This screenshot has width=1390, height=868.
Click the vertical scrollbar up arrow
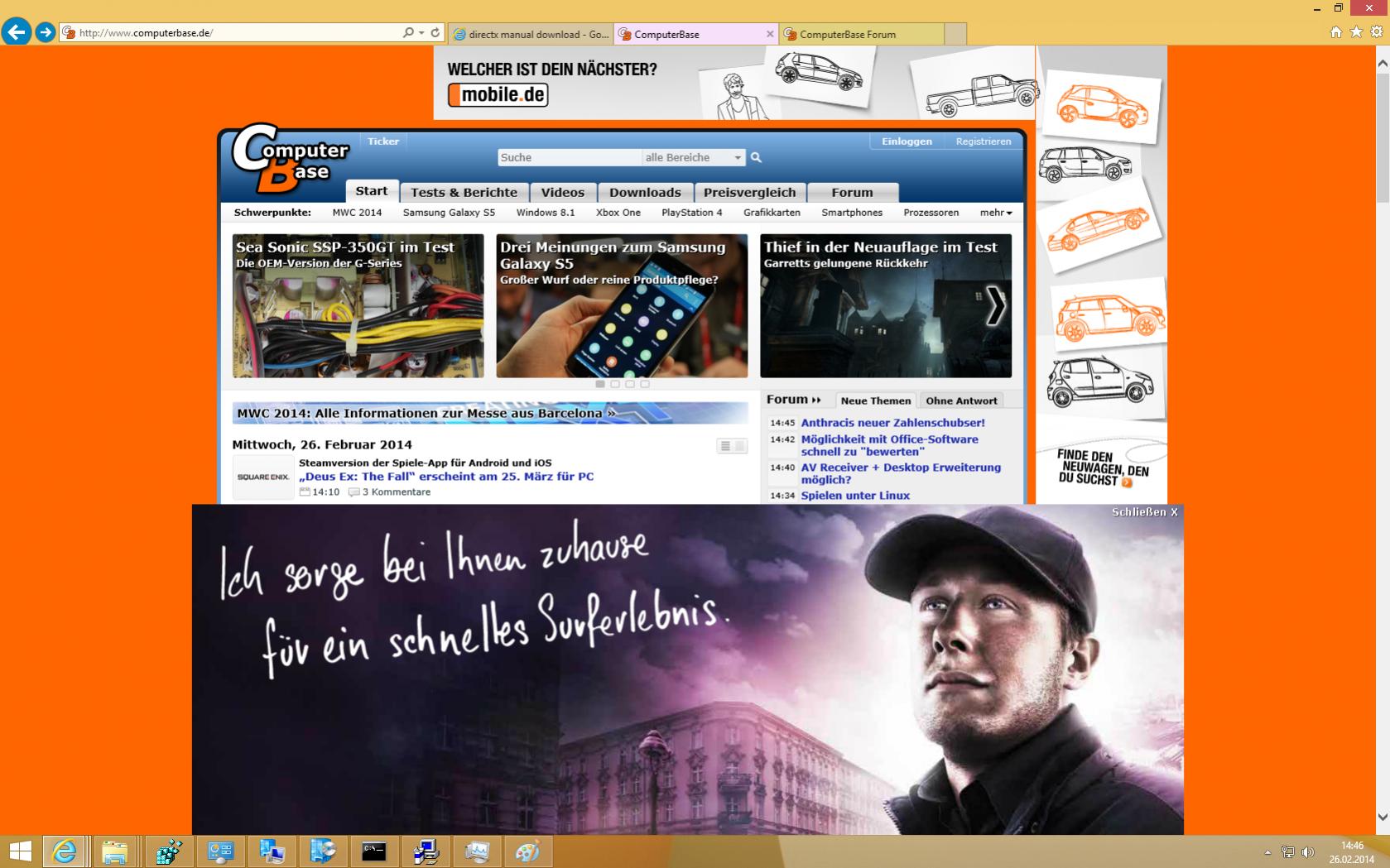tap(1383, 63)
